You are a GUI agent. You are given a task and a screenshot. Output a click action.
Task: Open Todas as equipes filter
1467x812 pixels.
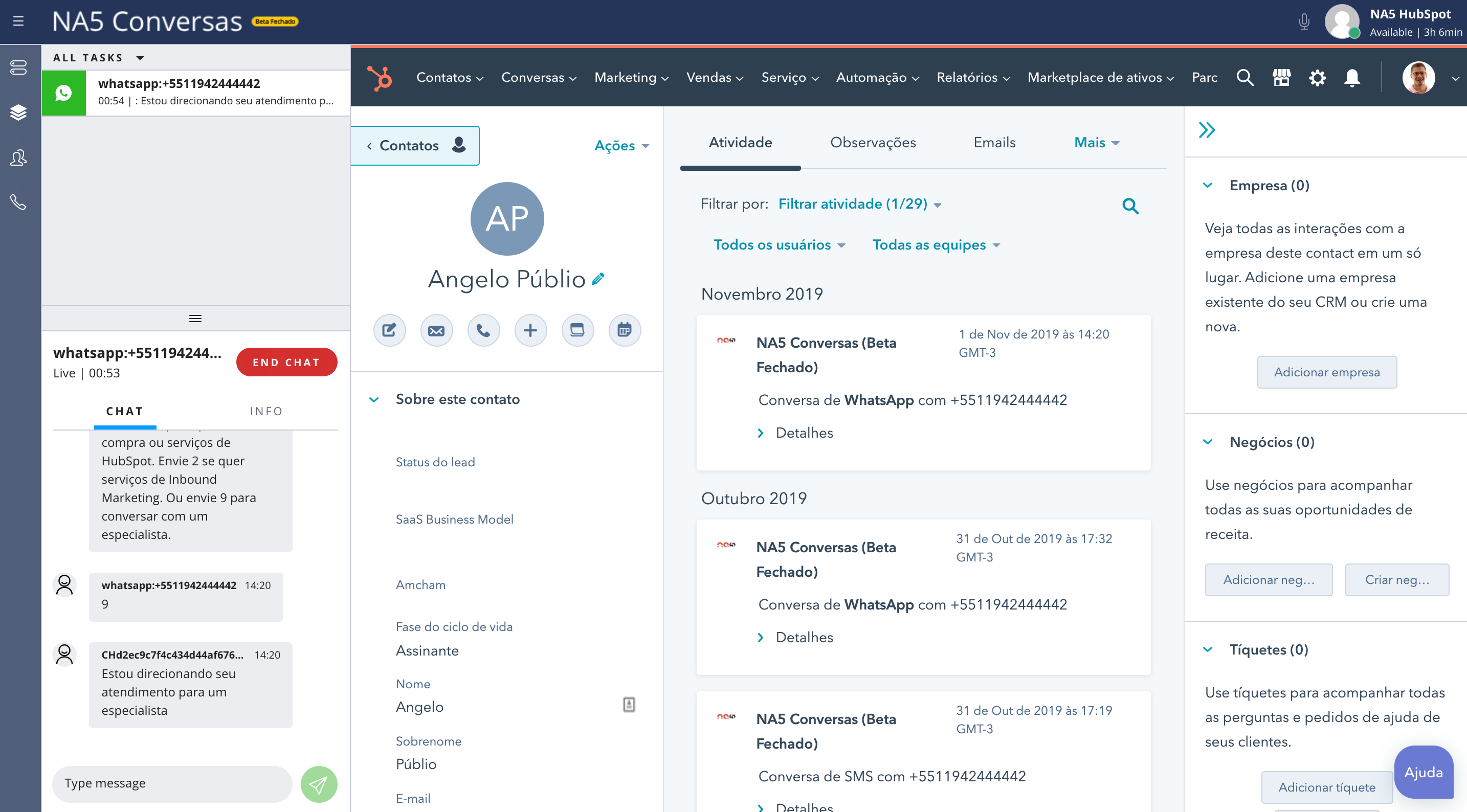click(x=936, y=245)
